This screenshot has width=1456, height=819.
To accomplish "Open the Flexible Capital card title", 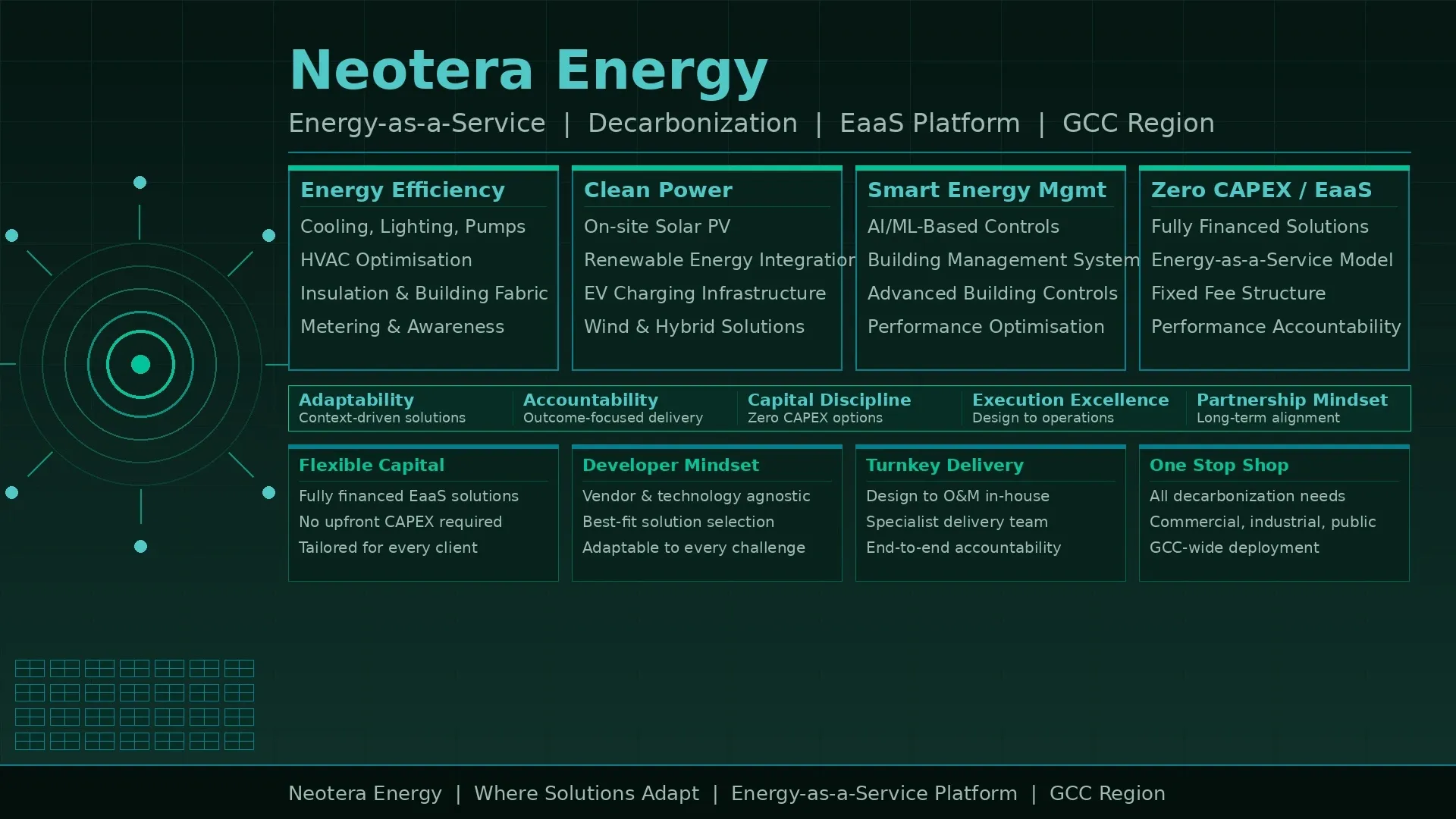I will [371, 465].
